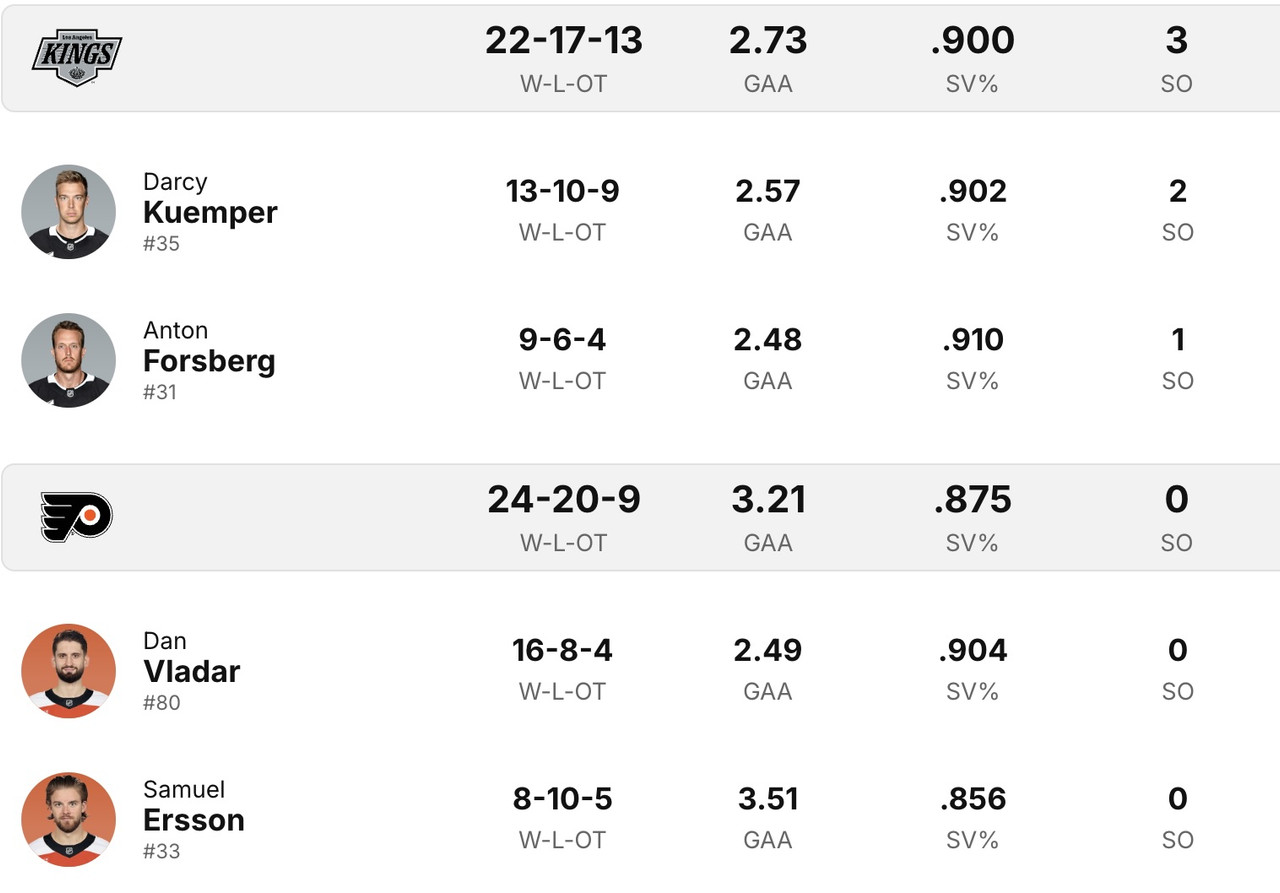This screenshot has height=893, width=1280.
Task: Open Darcy Kuemper's headshot photo
Action: 68,212
